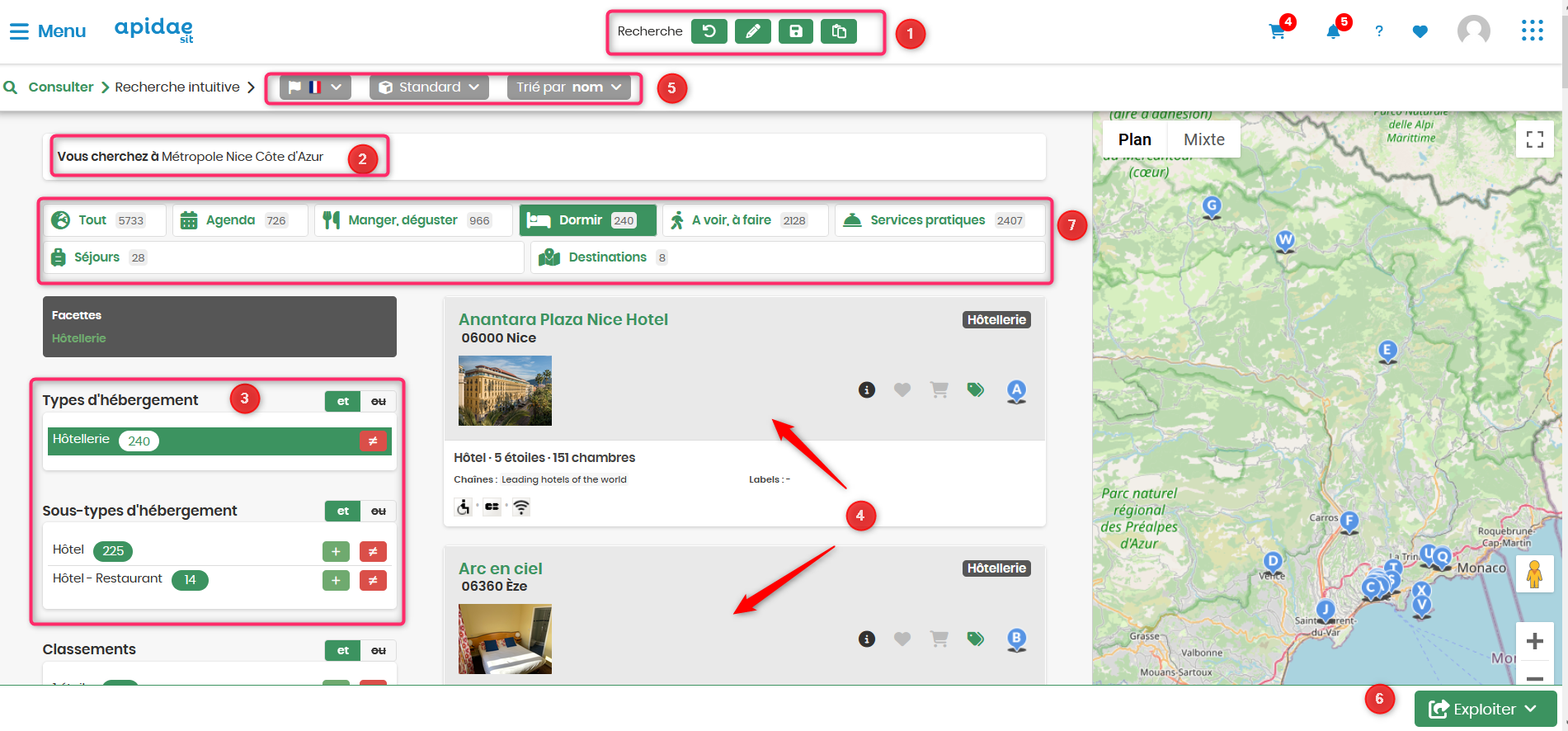
Task: Select the Services pratiques tab
Action: pyautogui.click(x=939, y=220)
